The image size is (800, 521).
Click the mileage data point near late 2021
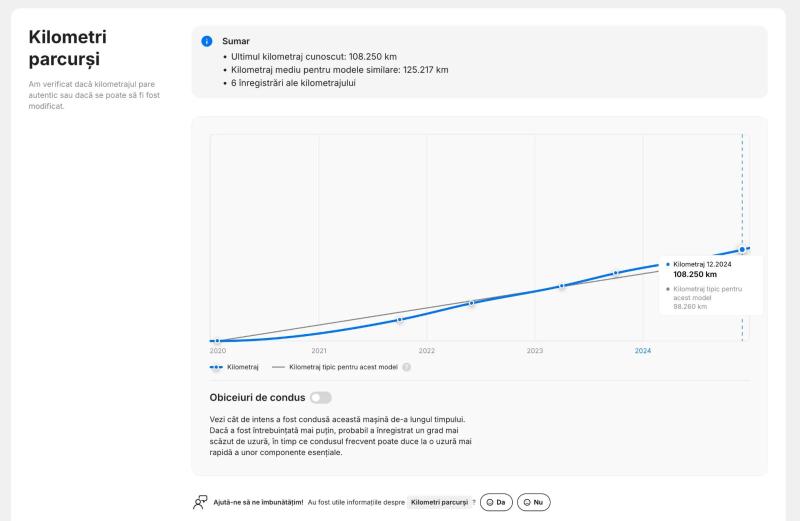(x=400, y=320)
